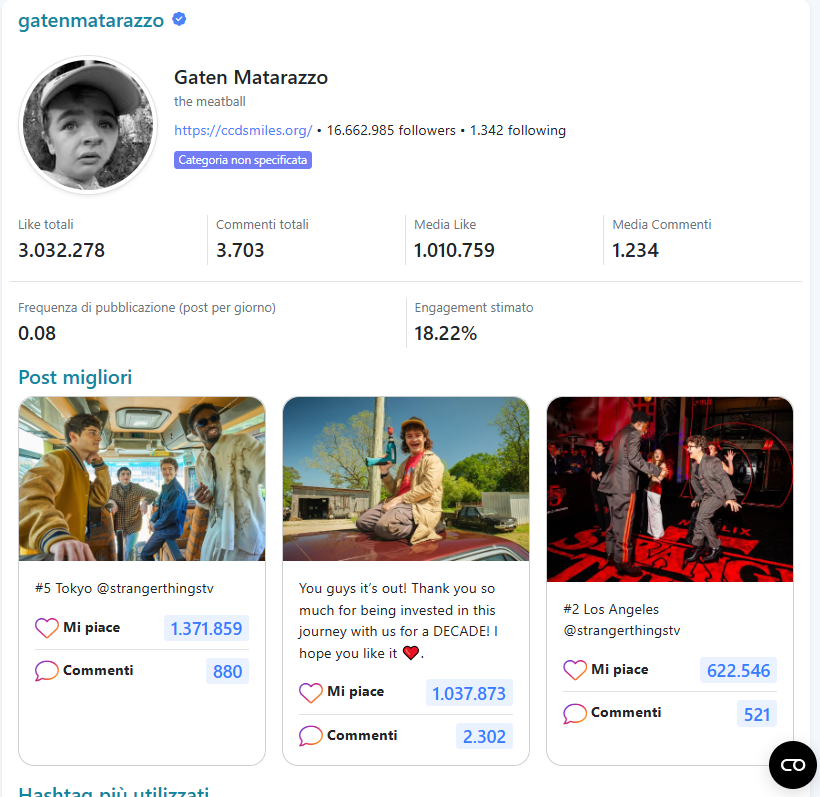Open the #5 Tokyo post image
The height and width of the screenshot is (797, 820).
click(x=142, y=478)
